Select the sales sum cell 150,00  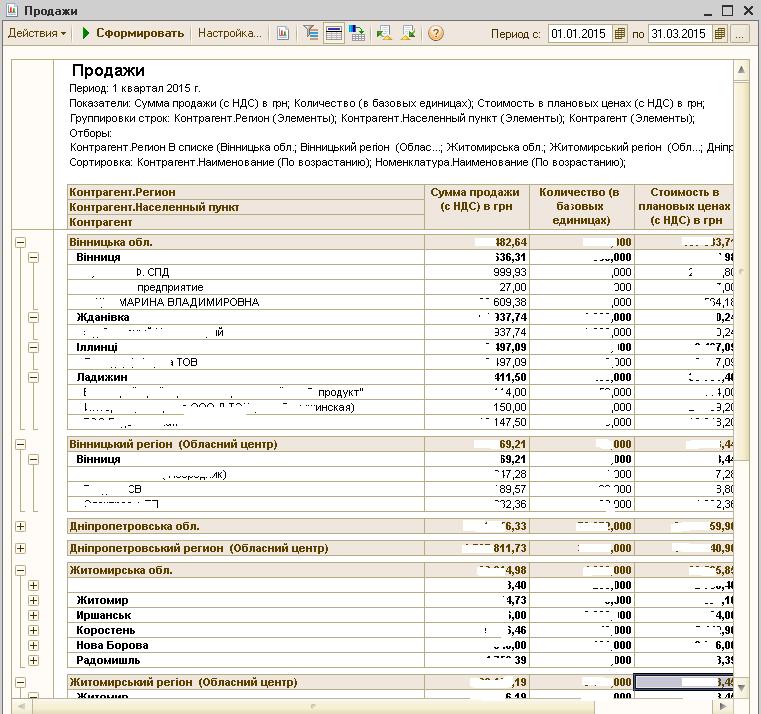[477, 407]
